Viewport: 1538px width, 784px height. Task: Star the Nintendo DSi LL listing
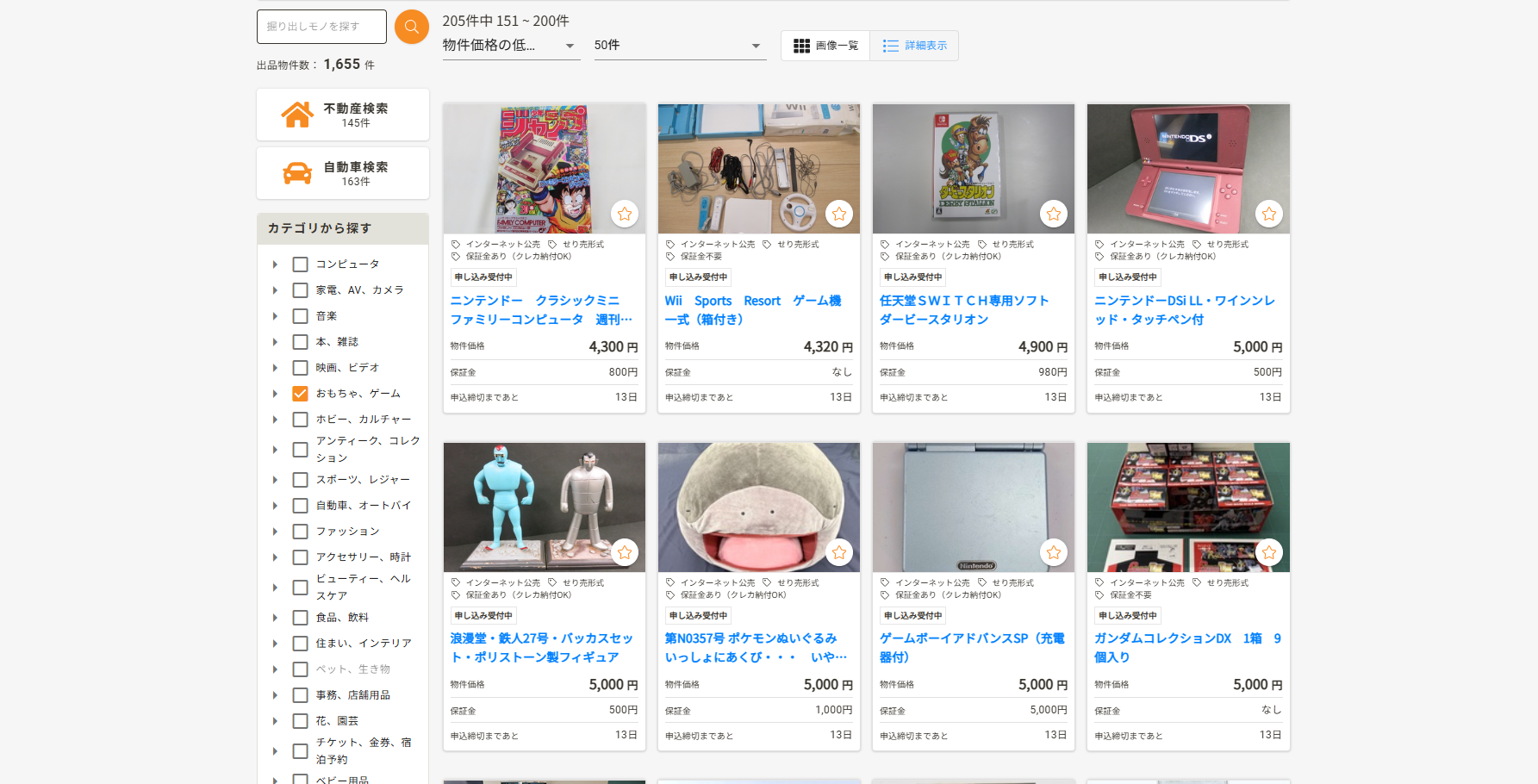click(1268, 214)
